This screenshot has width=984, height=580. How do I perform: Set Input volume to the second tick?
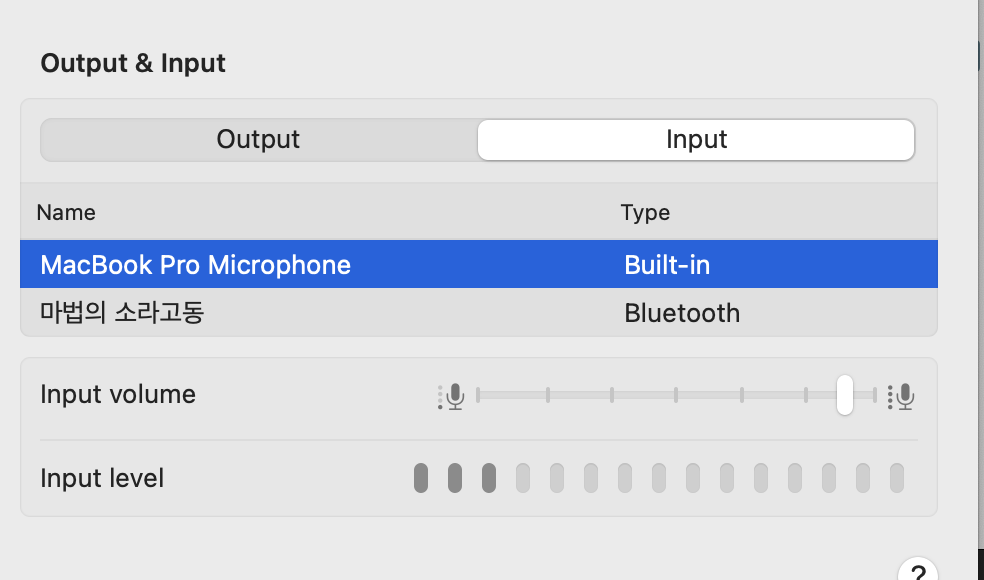pos(548,395)
